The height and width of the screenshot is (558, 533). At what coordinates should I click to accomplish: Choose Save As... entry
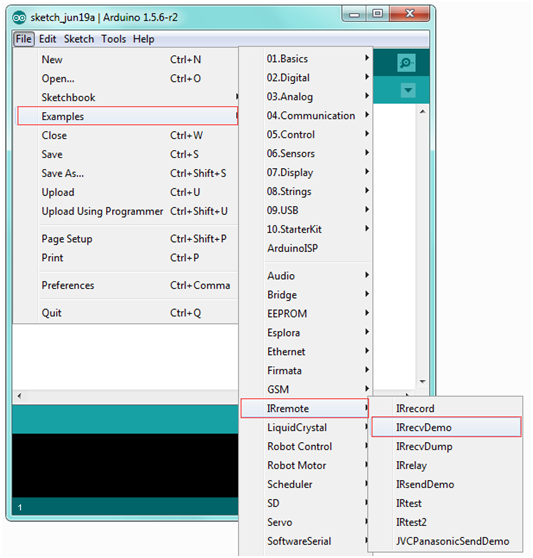[127, 173]
